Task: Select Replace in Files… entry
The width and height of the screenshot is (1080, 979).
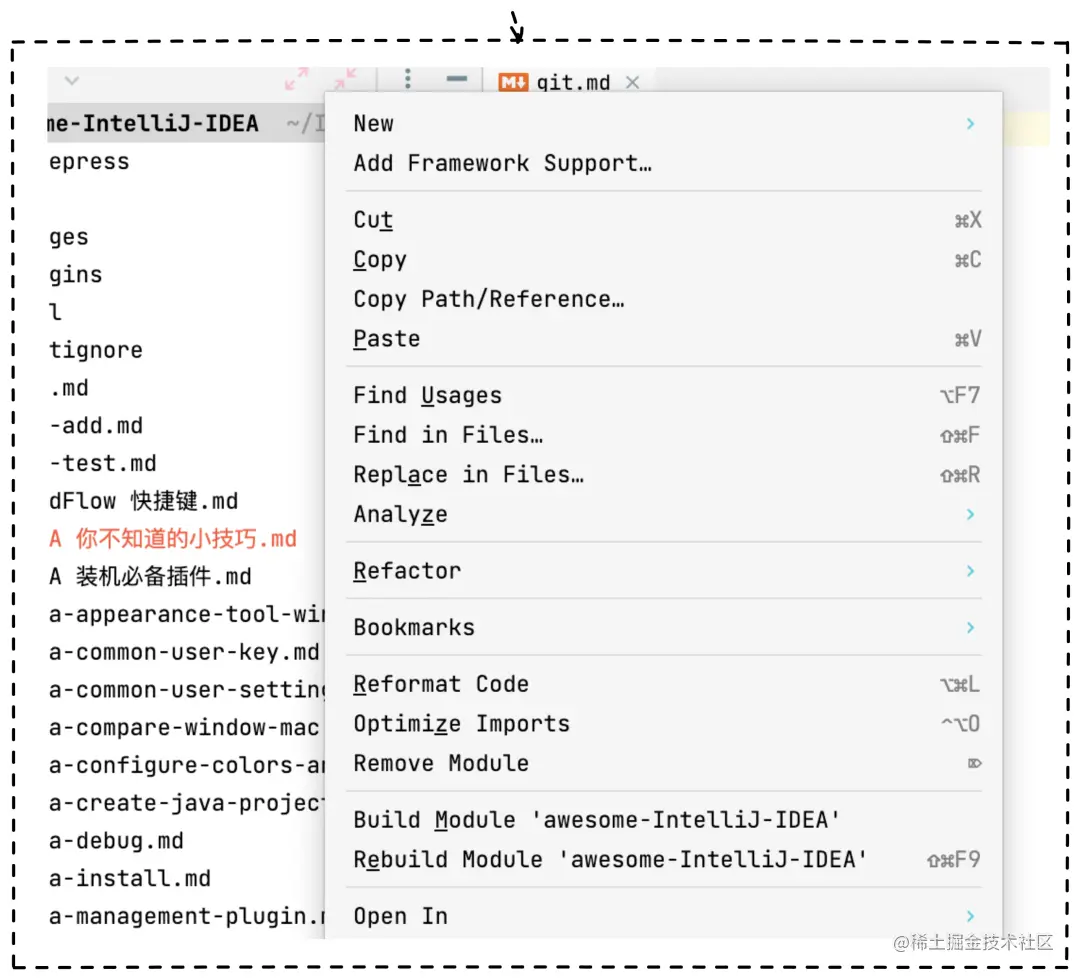Action: pyautogui.click(x=664, y=475)
